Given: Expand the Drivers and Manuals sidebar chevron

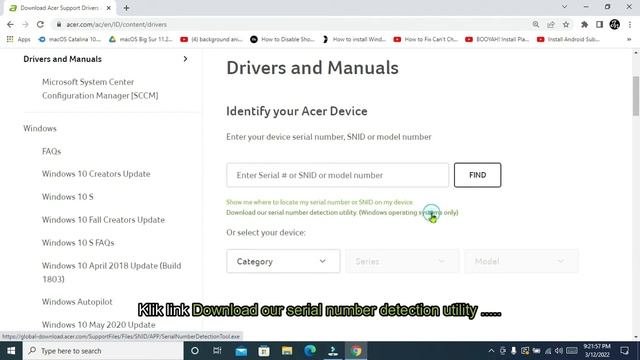Looking at the screenshot, I should coord(185,59).
